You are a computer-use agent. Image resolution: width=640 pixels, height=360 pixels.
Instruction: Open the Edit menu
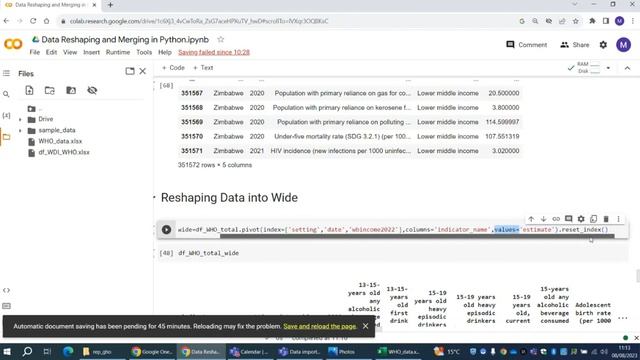click(x=51, y=52)
